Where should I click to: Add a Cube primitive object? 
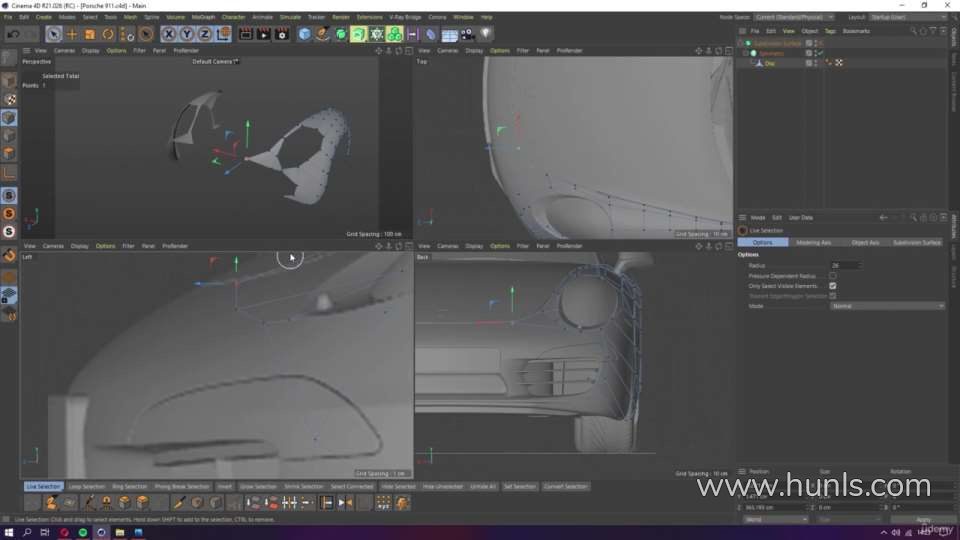[x=304, y=34]
